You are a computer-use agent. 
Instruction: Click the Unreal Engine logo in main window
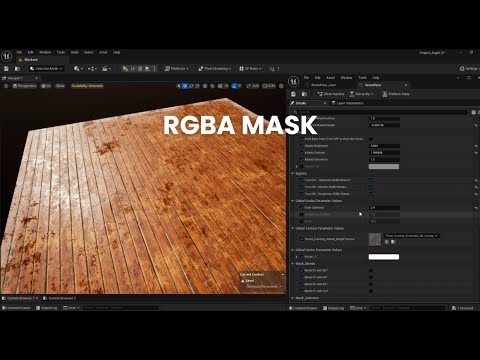[7, 56]
